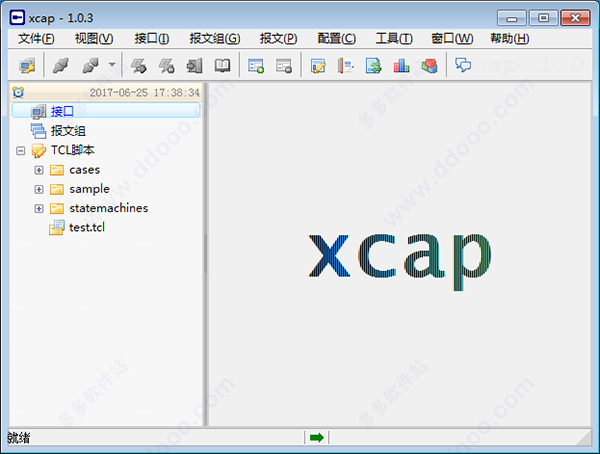Open the dropdown arrow next to plug icon

coord(112,64)
